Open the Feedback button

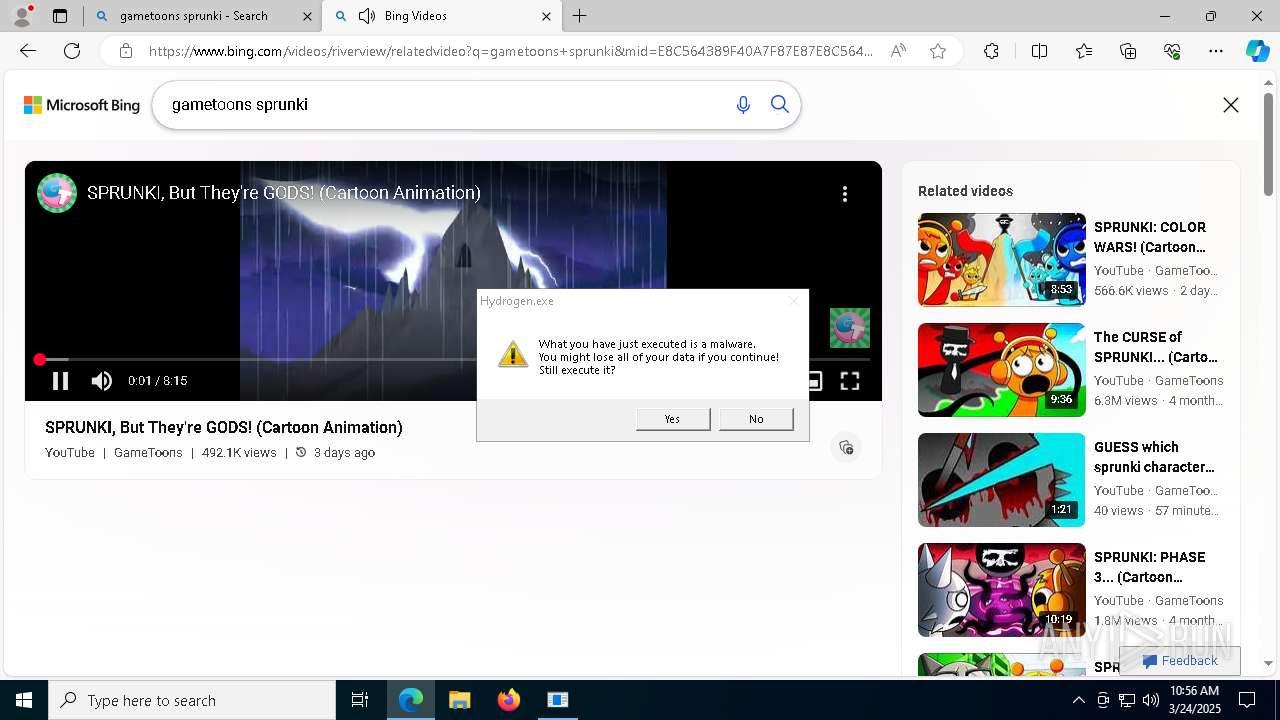pos(1180,661)
